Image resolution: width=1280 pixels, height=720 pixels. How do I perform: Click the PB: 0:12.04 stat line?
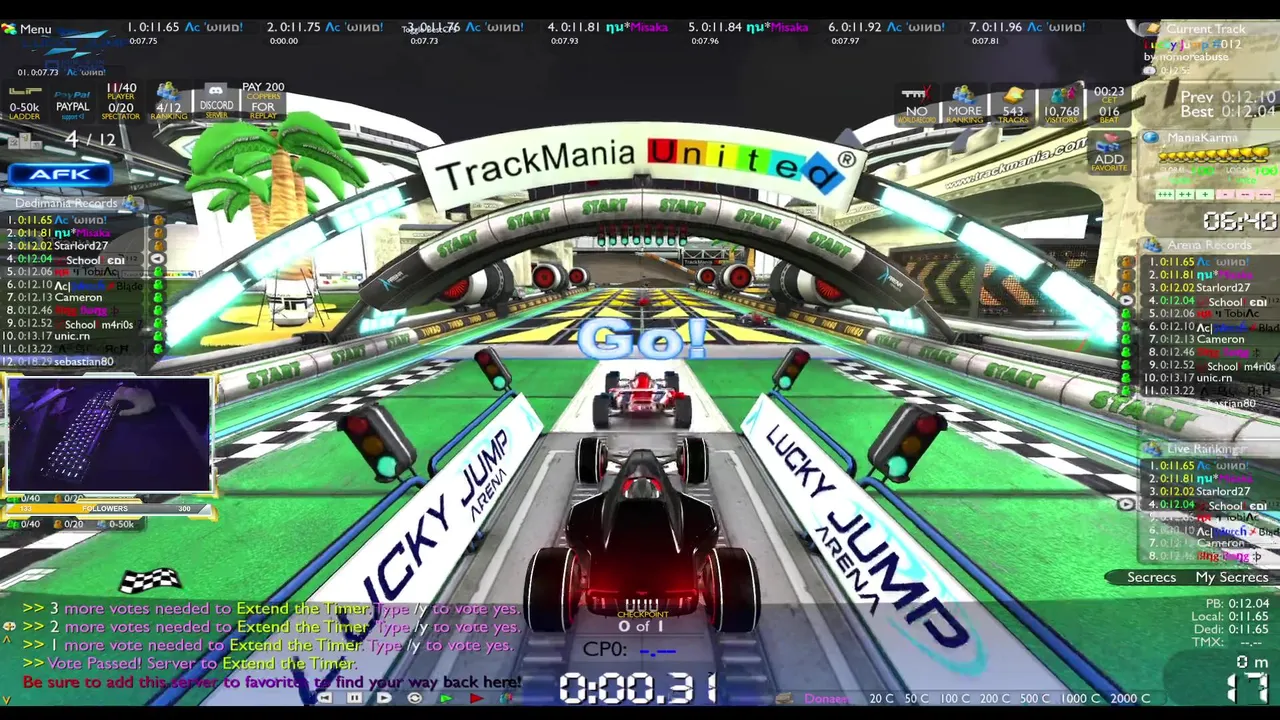click(x=1237, y=604)
